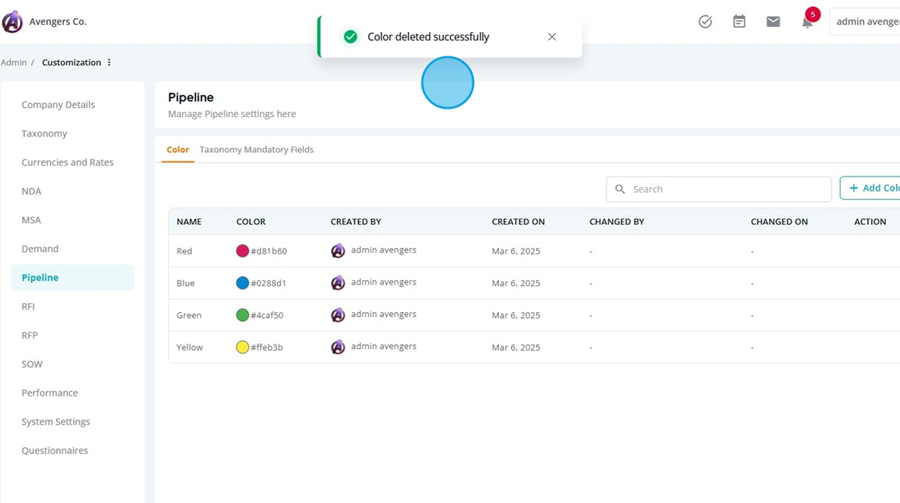Image resolution: width=900 pixels, height=503 pixels.
Task: Click 'admin avengers' text in Blue row
Action: pyautogui.click(x=383, y=282)
